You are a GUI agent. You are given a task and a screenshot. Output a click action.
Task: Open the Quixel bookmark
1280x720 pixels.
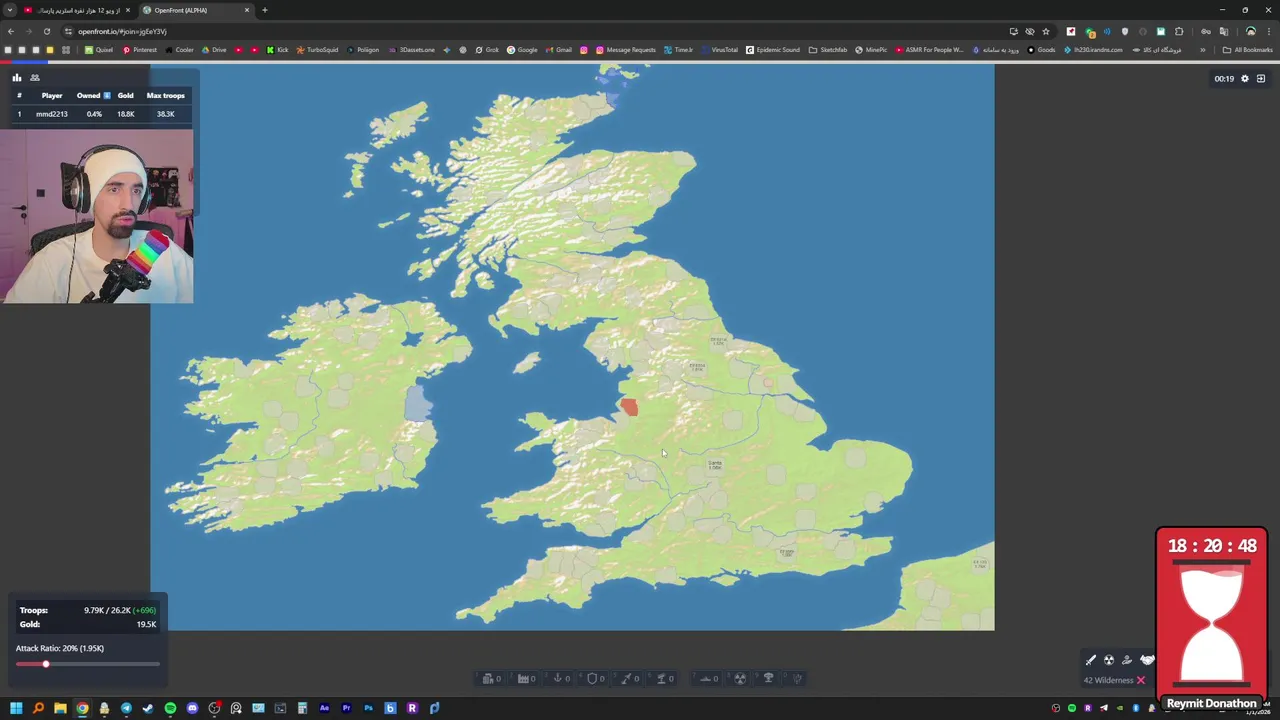99,50
